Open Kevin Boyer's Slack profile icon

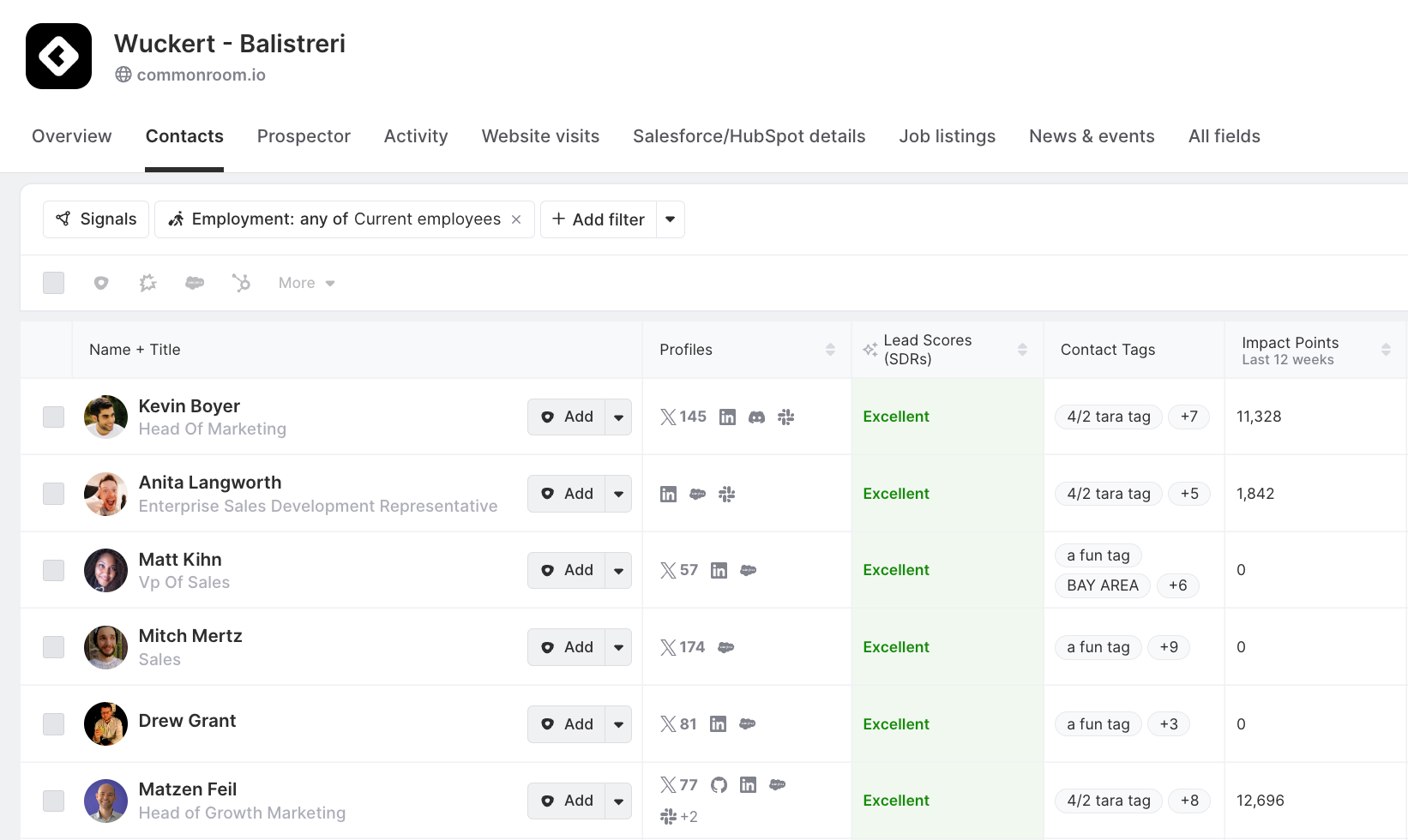point(785,417)
